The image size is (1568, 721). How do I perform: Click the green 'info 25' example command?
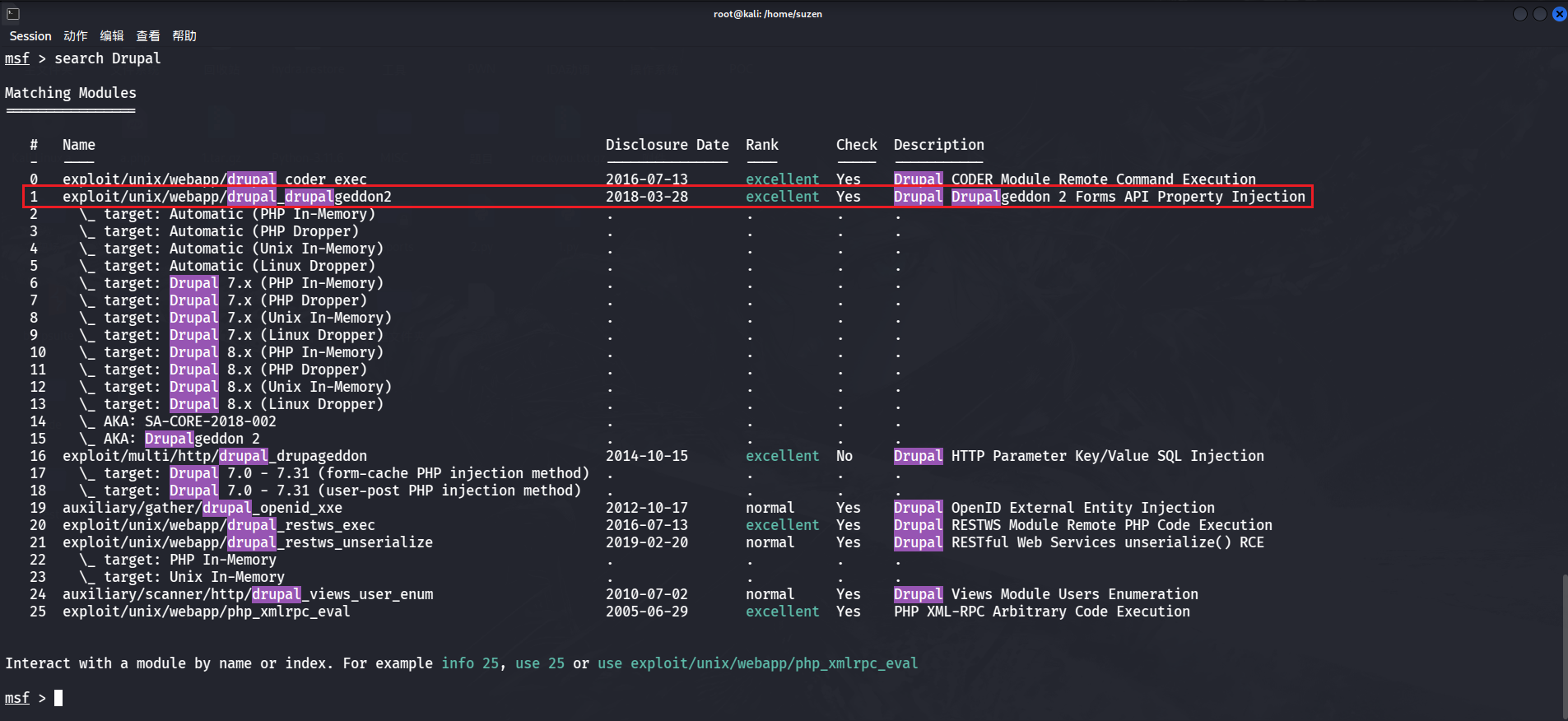(469, 663)
